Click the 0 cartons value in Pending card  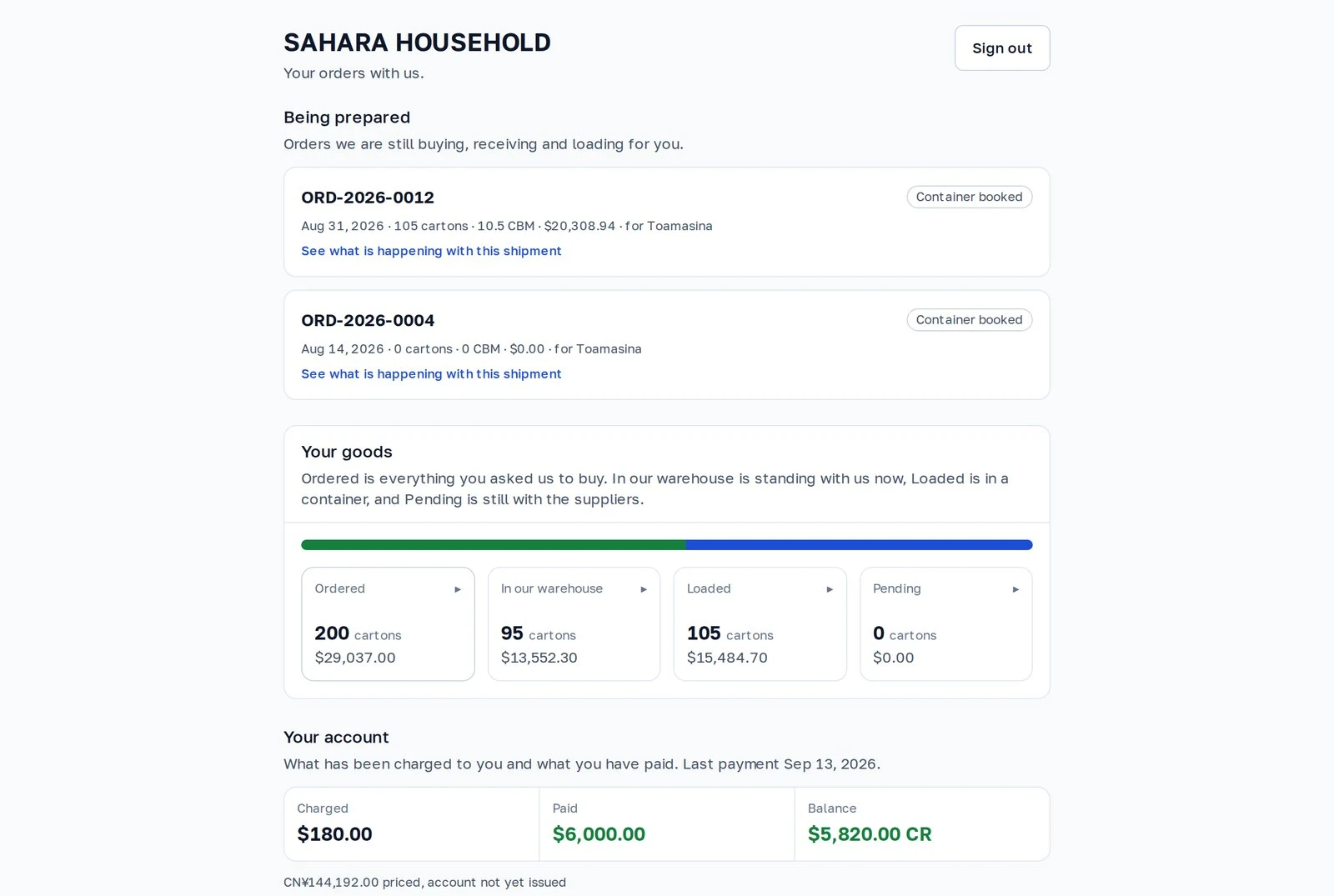coord(905,633)
